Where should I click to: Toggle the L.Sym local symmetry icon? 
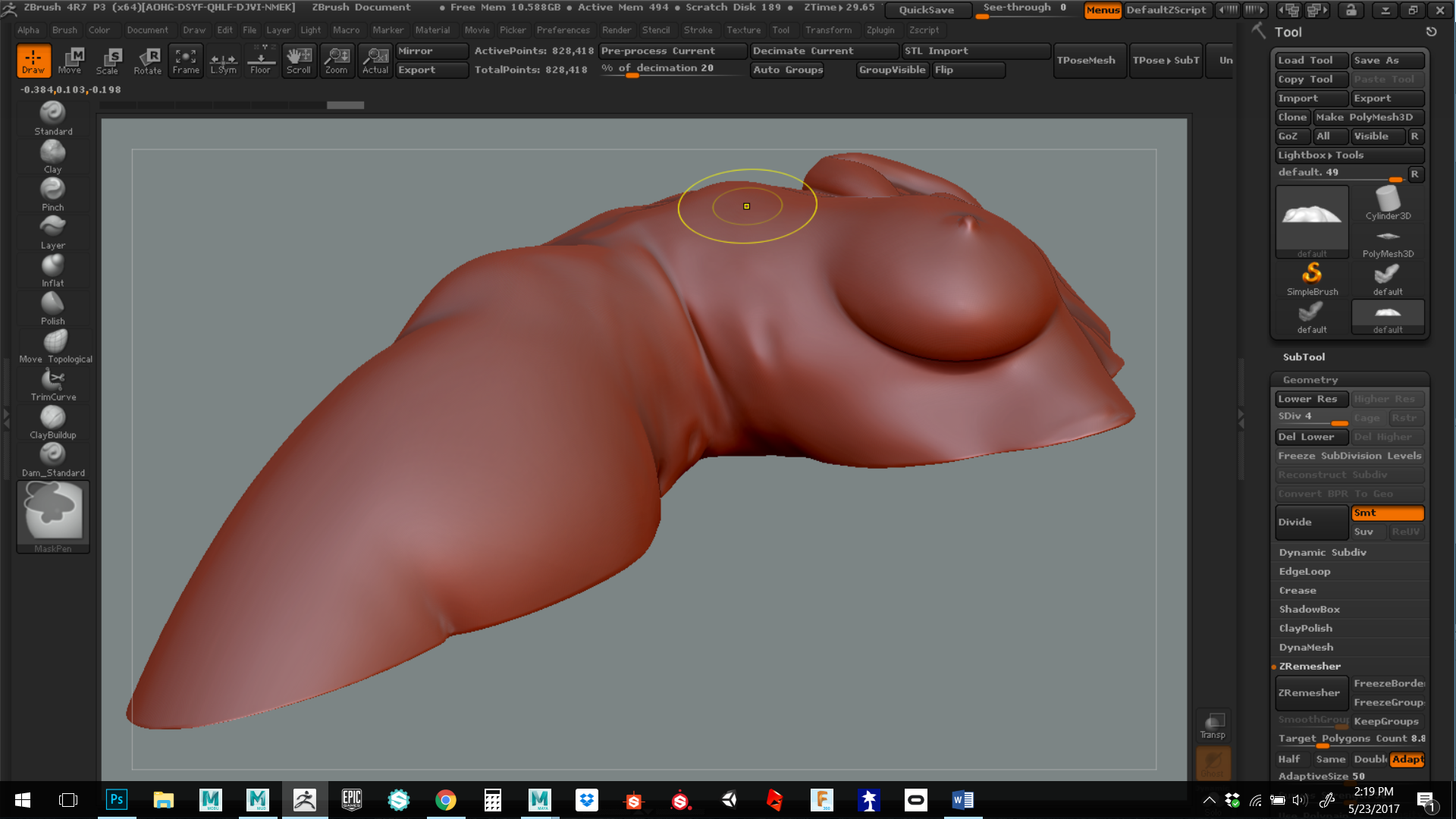(x=224, y=61)
